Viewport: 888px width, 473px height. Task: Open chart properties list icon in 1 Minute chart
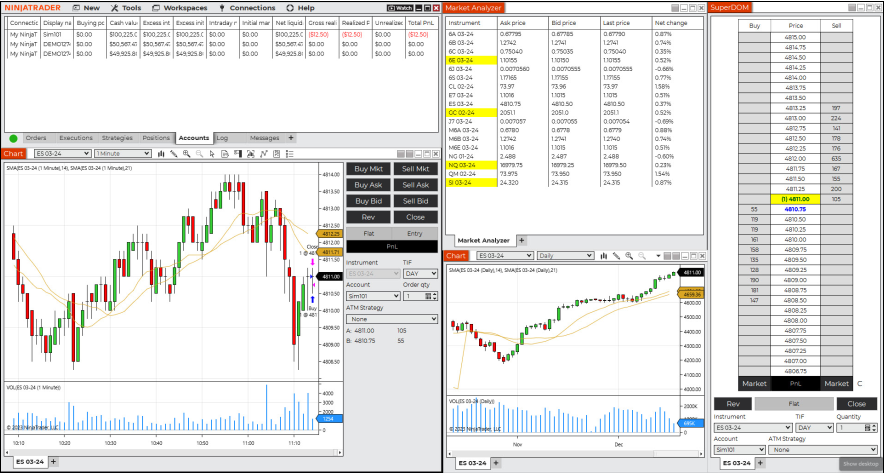(289, 154)
